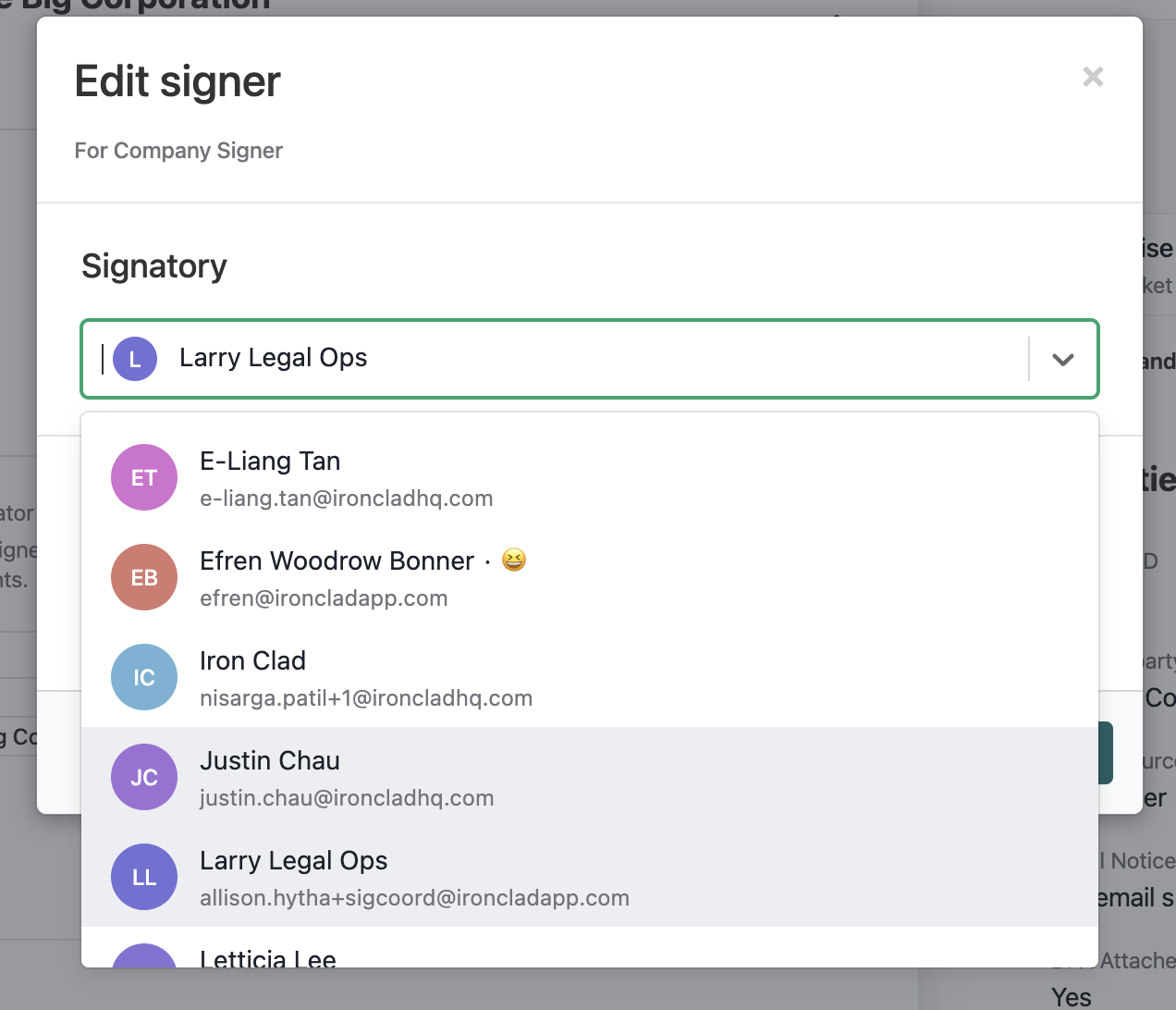Select E-Liang Tan from the signatory list

pyautogui.click(x=590, y=477)
